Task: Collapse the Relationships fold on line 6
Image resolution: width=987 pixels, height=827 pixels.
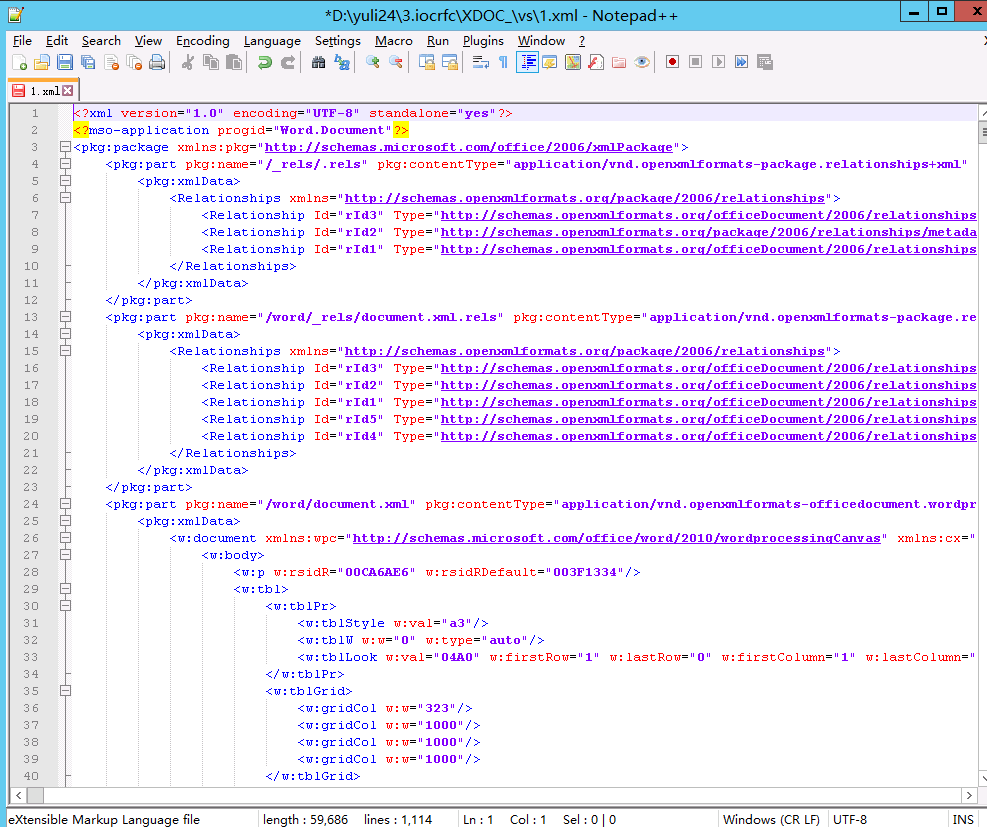Action: click(64, 198)
